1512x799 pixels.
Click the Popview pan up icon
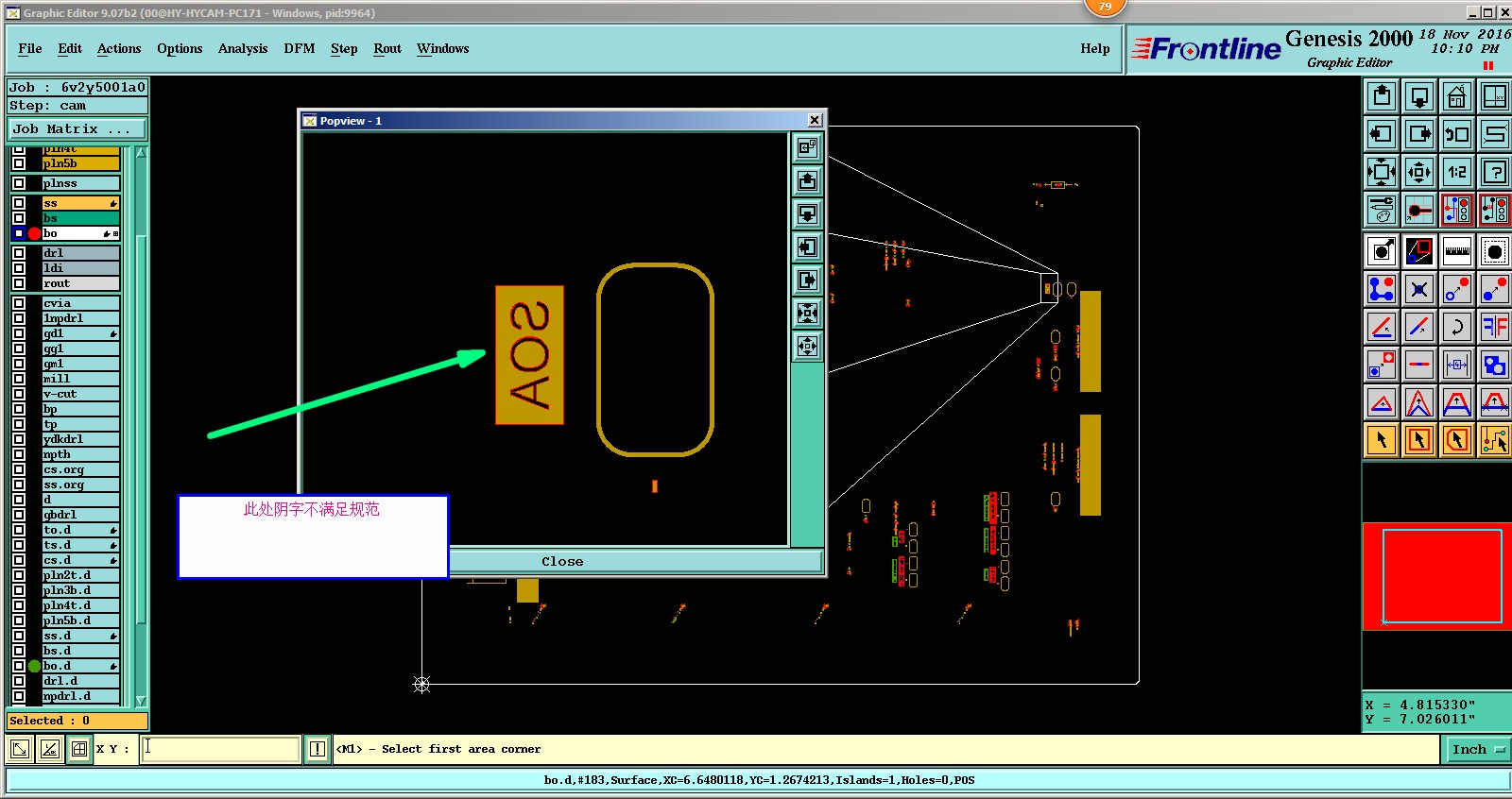(x=807, y=180)
